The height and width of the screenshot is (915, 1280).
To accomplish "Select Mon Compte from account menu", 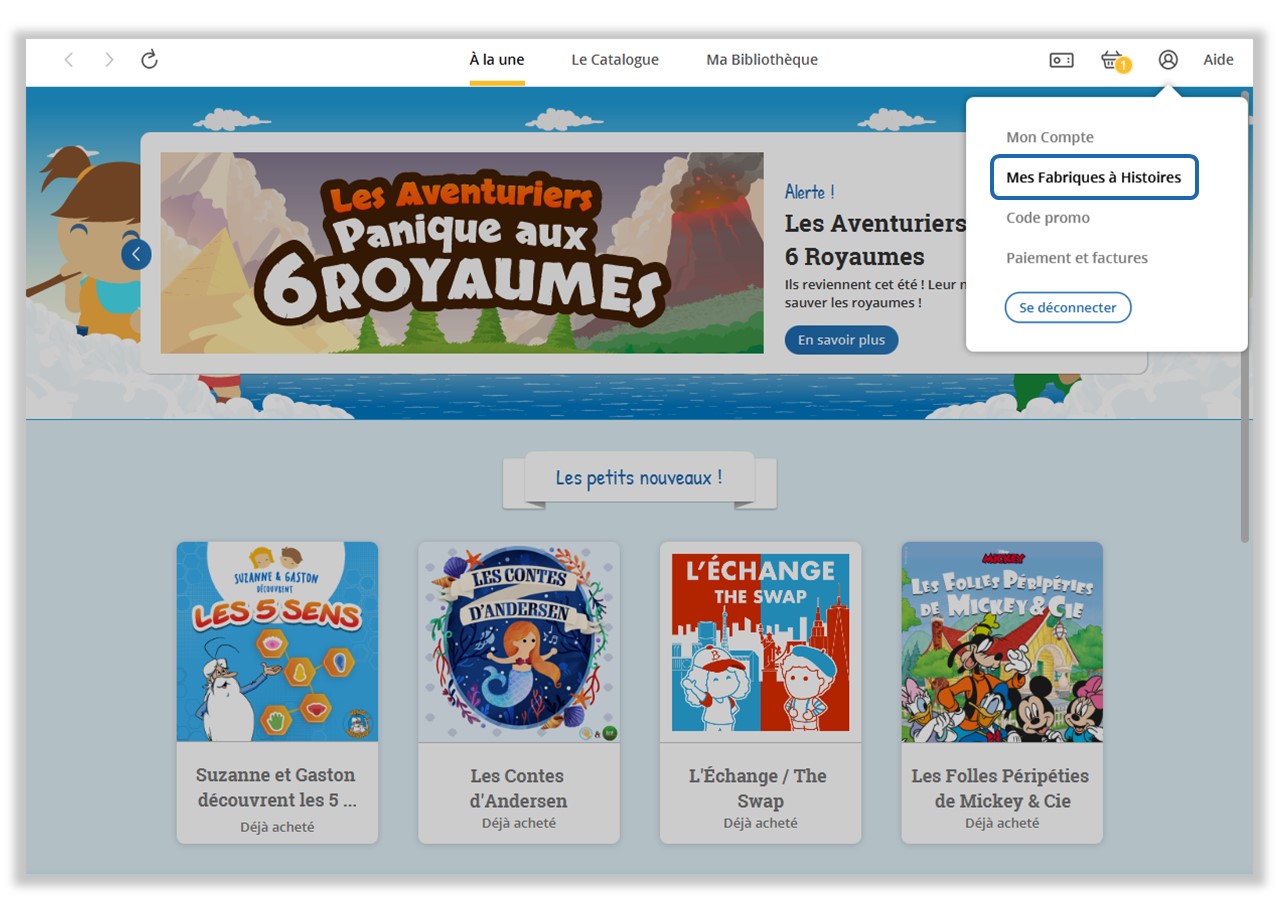I will pos(1050,137).
